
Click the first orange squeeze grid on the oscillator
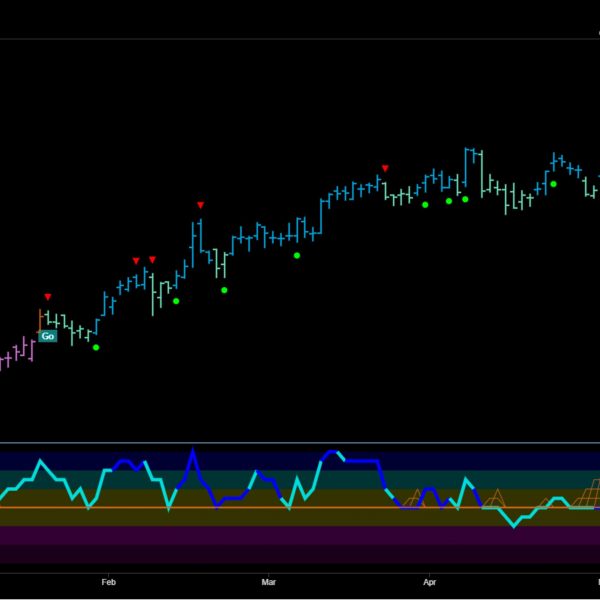[x=413, y=498]
